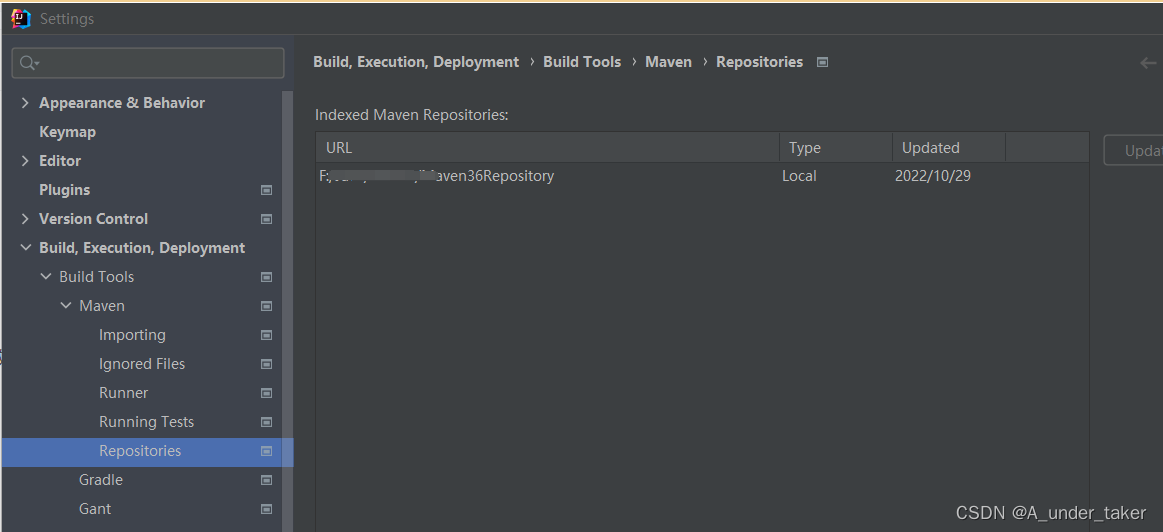Expand the Editor settings node

pos(25,161)
